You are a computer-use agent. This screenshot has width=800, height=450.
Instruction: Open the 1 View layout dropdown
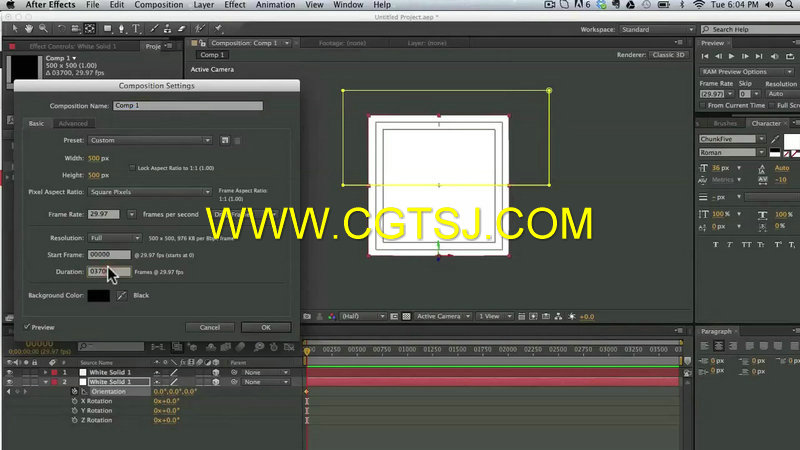tap(494, 316)
